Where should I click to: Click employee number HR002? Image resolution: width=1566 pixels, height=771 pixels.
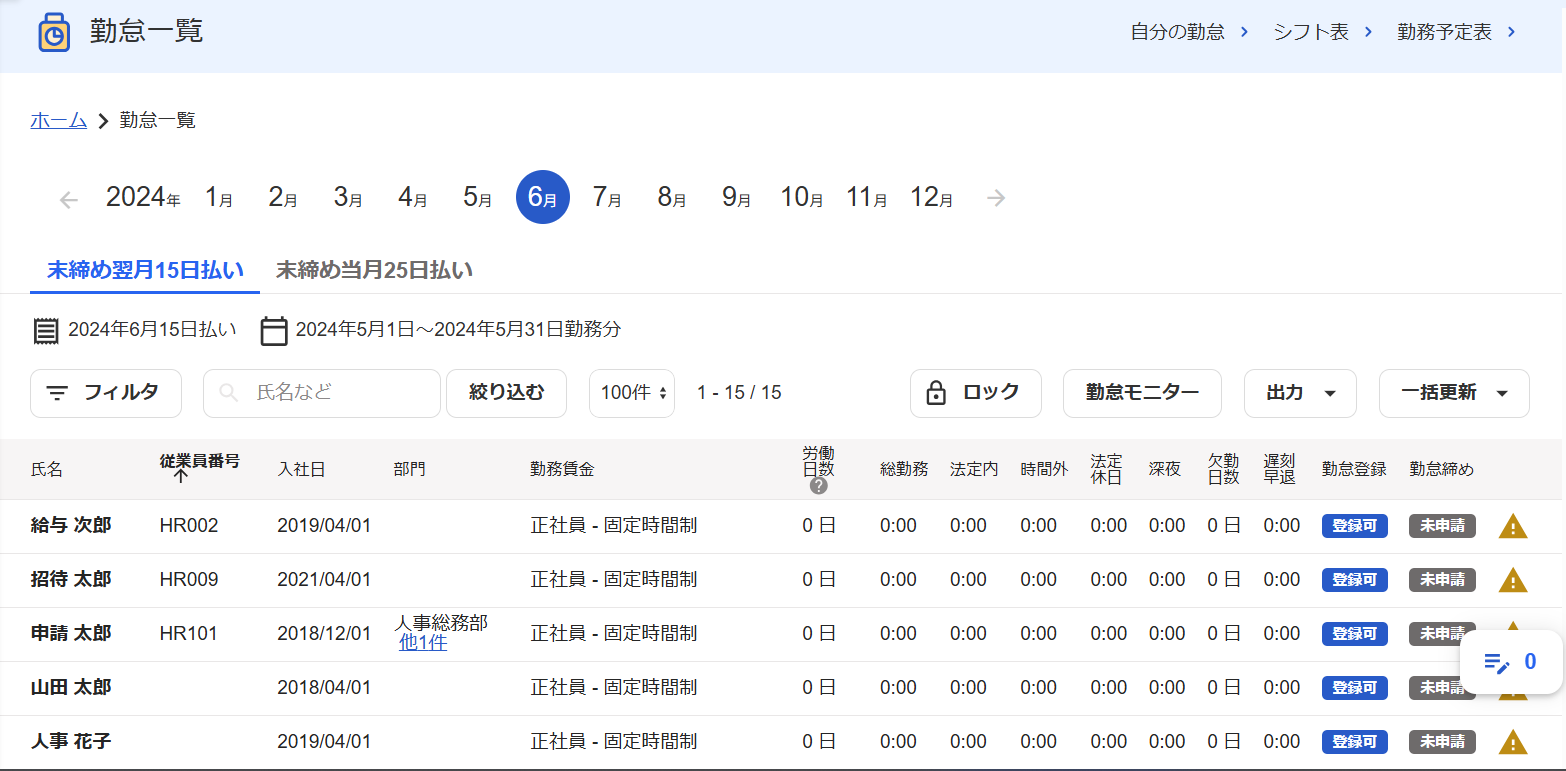(189, 526)
